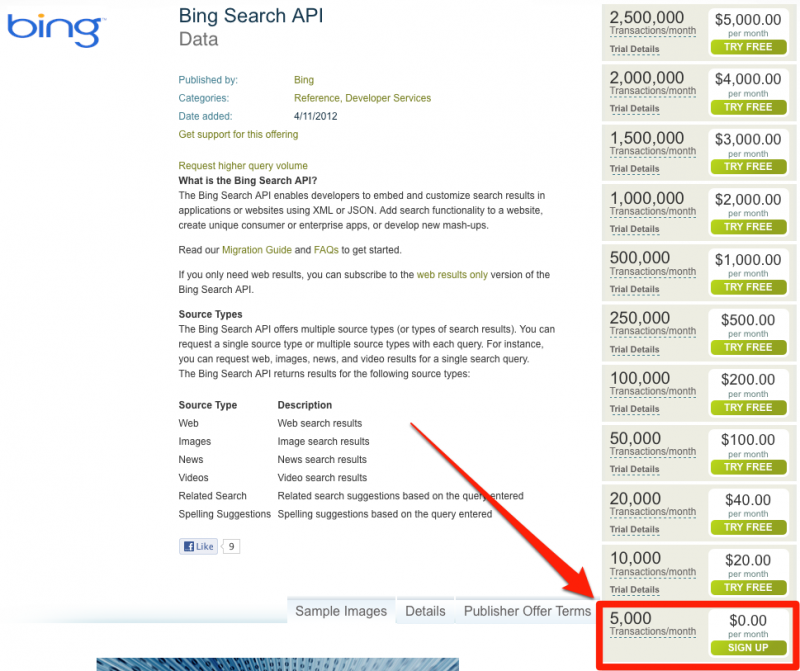Try free the $500.00 per month plan
Screen dimensions: 800x671
click(x=748, y=347)
